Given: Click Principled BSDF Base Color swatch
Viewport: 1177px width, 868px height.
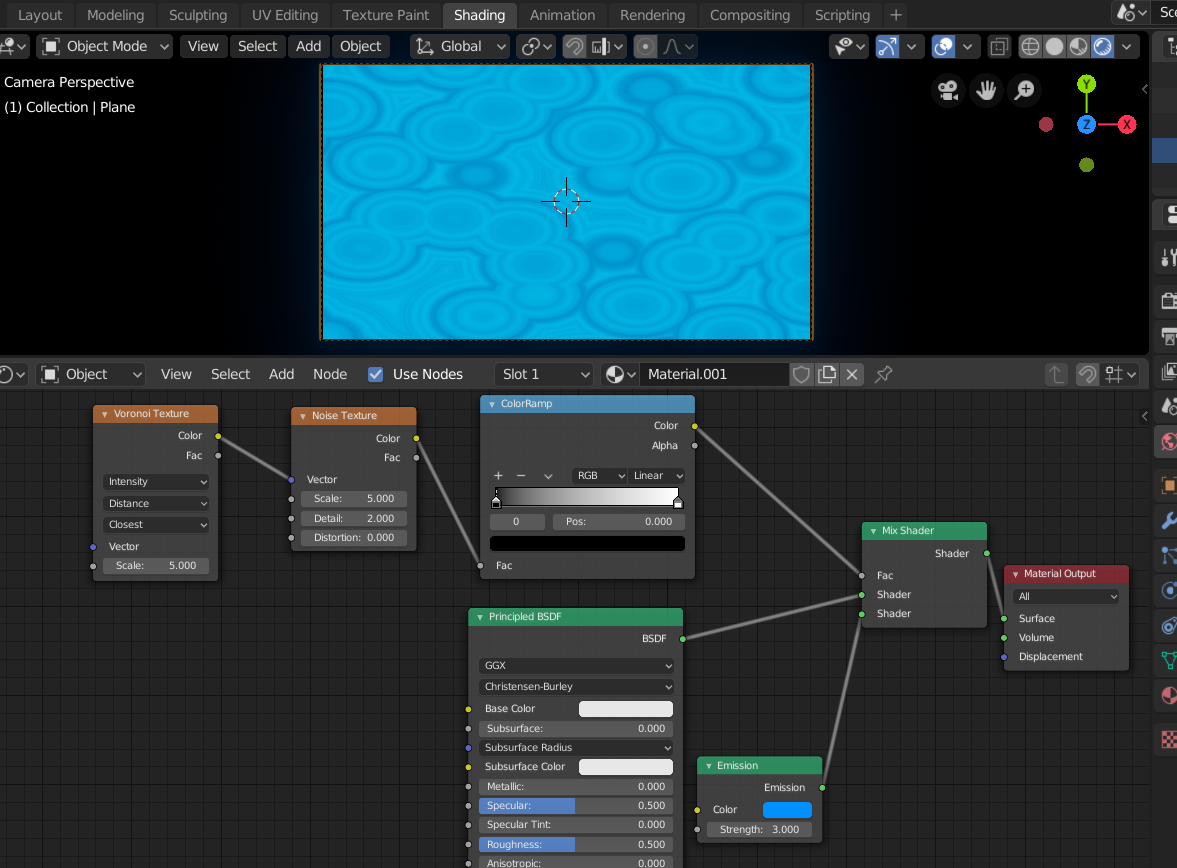Looking at the screenshot, I should (625, 709).
